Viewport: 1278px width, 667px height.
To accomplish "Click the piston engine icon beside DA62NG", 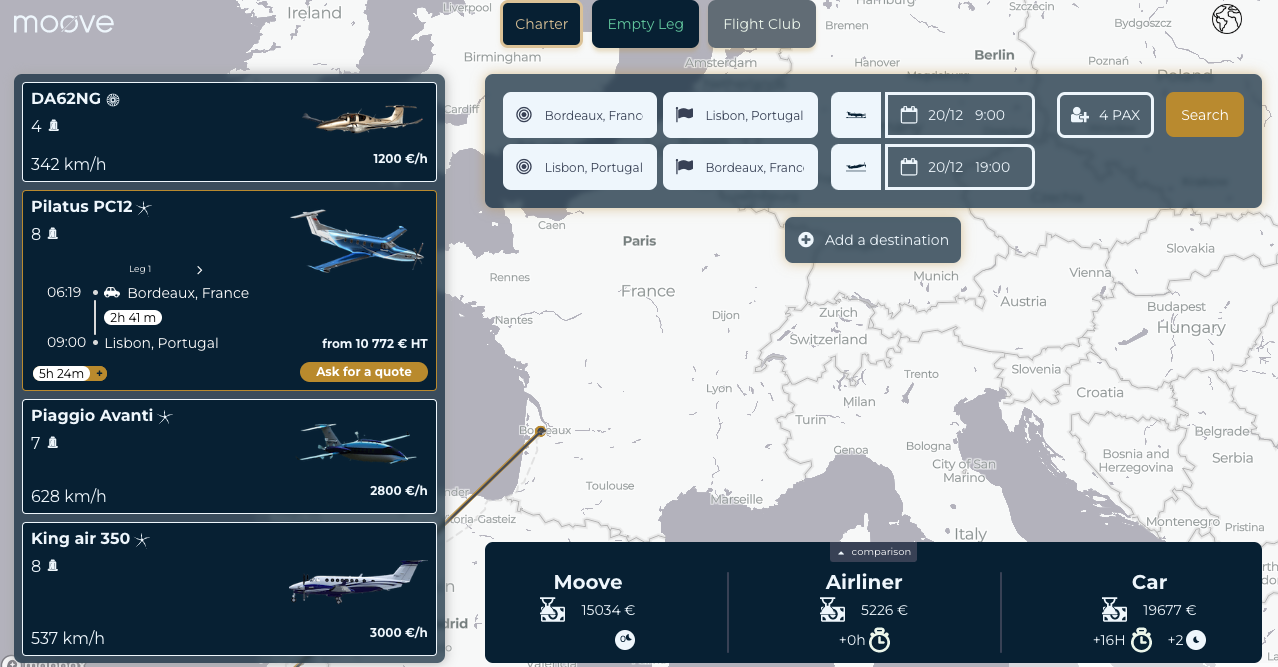I will click(113, 100).
